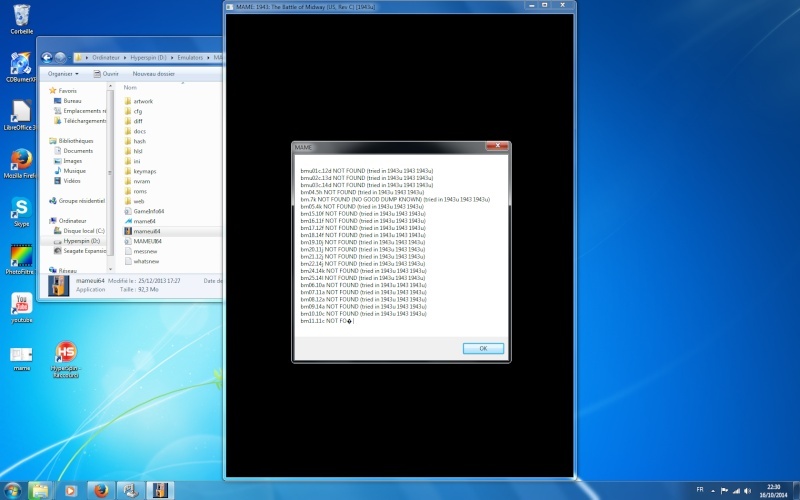Open Vidéos library in sidebar
The width and height of the screenshot is (800, 500).
point(67,181)
